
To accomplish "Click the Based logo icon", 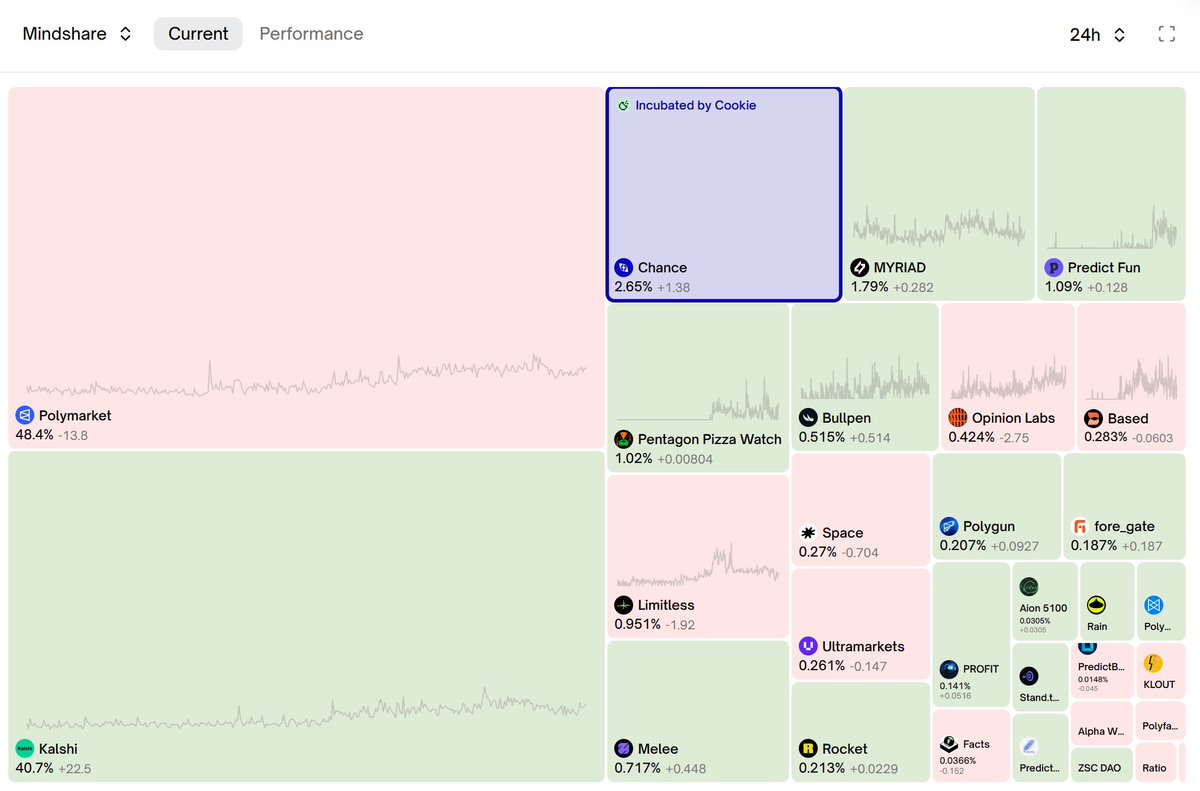I will tap(1093, 418).
